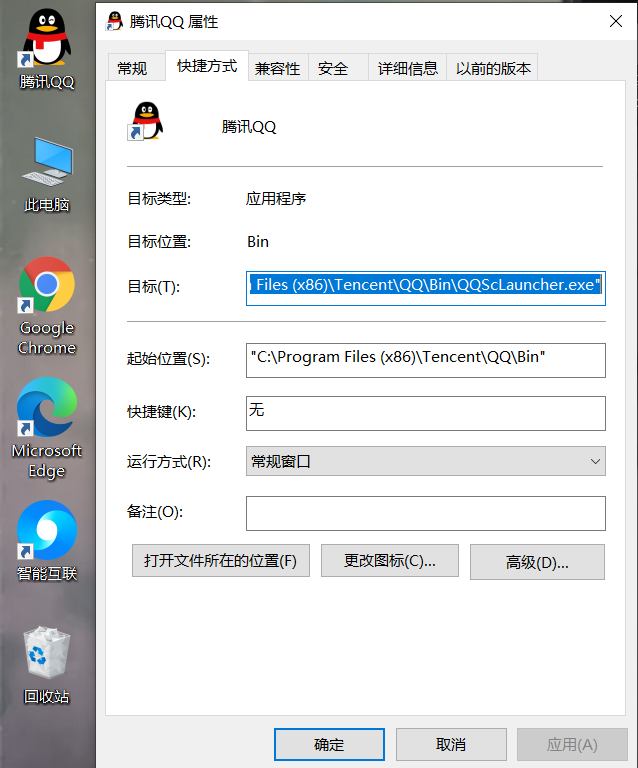Click the 目标(T) path input field
The image size is (638, 768).
425,288
